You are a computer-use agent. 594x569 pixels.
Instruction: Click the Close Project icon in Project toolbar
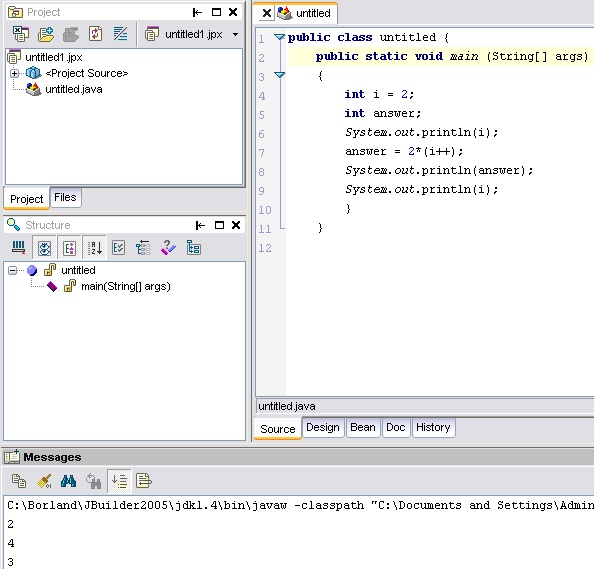(20, 34)
